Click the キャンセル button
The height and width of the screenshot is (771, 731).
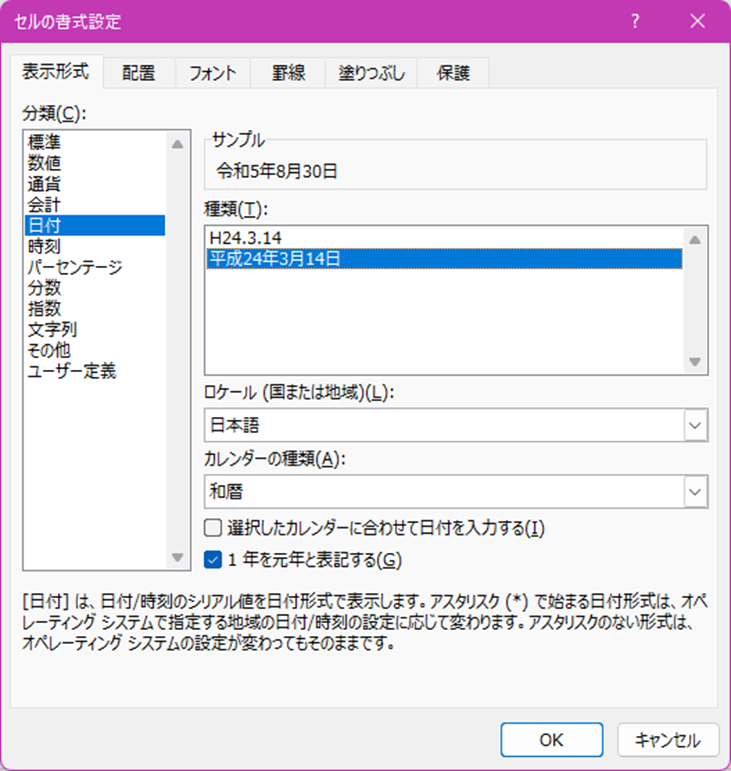click(667, 740)
